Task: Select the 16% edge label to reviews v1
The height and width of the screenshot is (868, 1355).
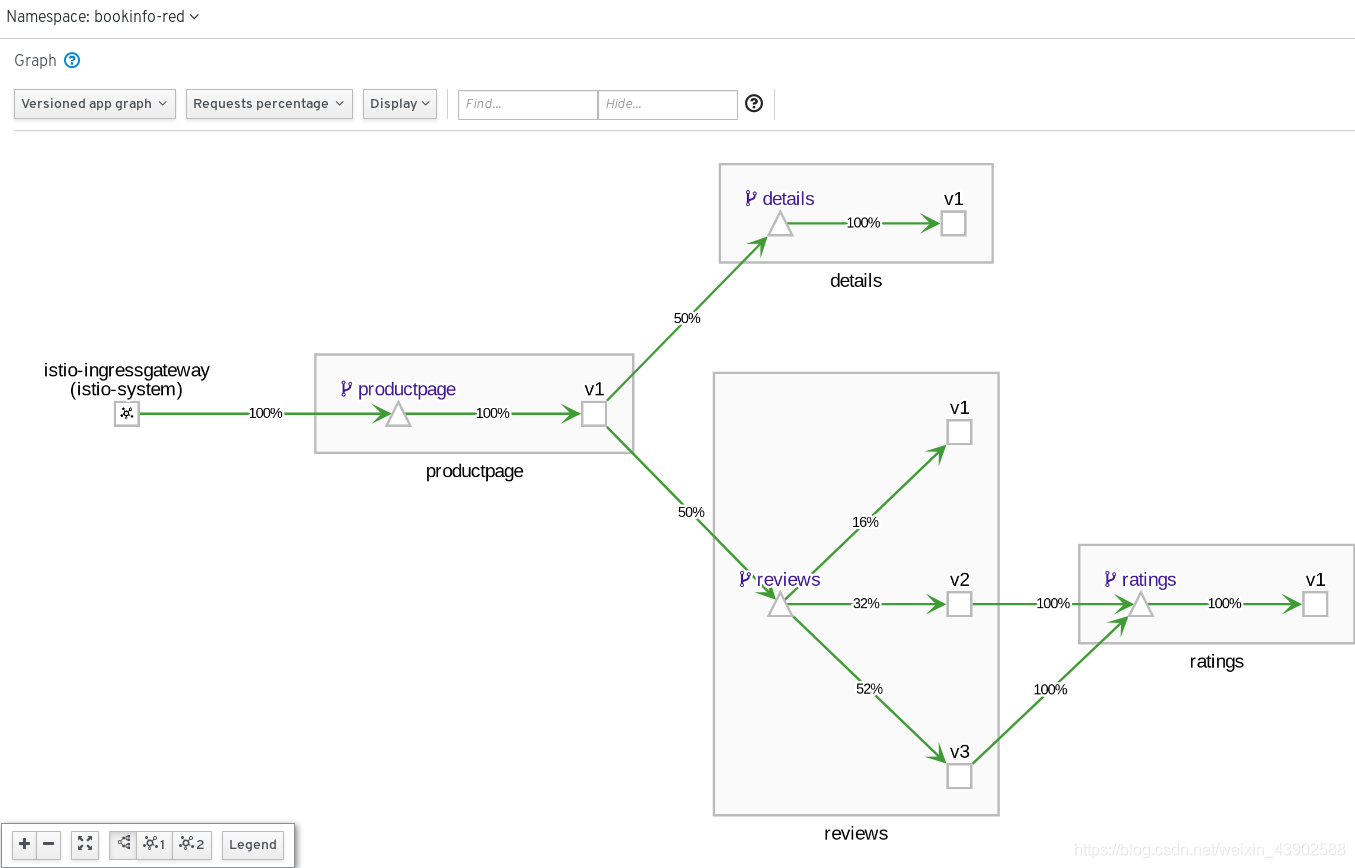Action: [865, 522]
